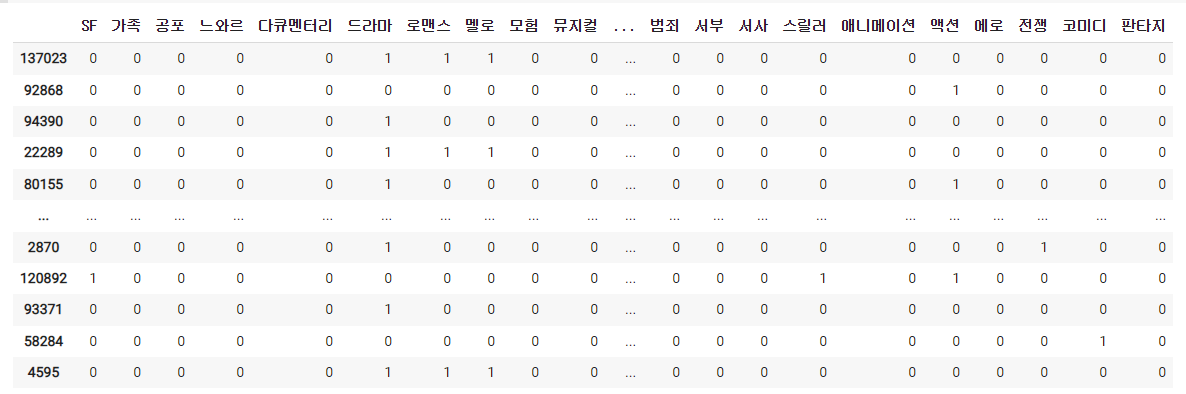1186x394 pixels.
Task: Click the 서부 column header
Action: pyautogui.click(x=709, y=26)
